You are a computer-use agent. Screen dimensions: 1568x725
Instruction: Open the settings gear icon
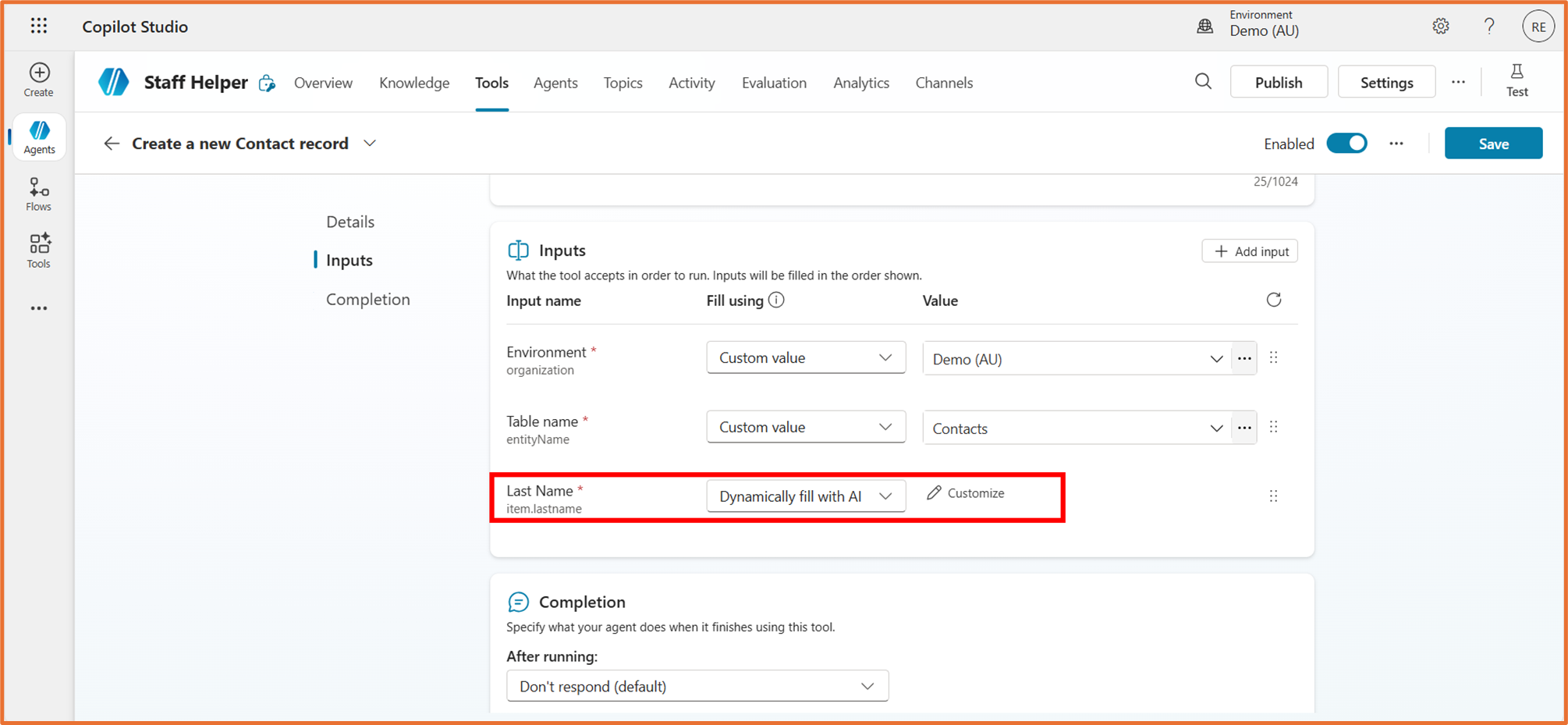[1440, 27]
